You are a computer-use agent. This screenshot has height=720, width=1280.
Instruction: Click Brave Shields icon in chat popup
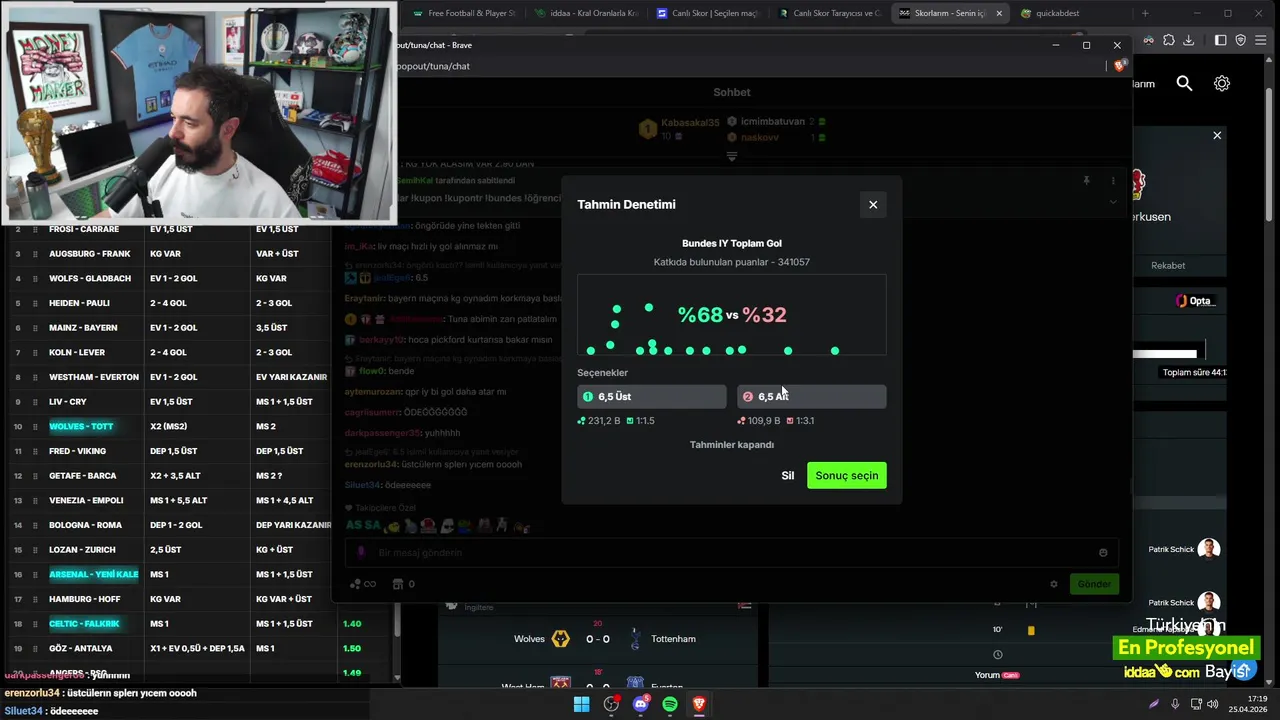coord(1119,66)
